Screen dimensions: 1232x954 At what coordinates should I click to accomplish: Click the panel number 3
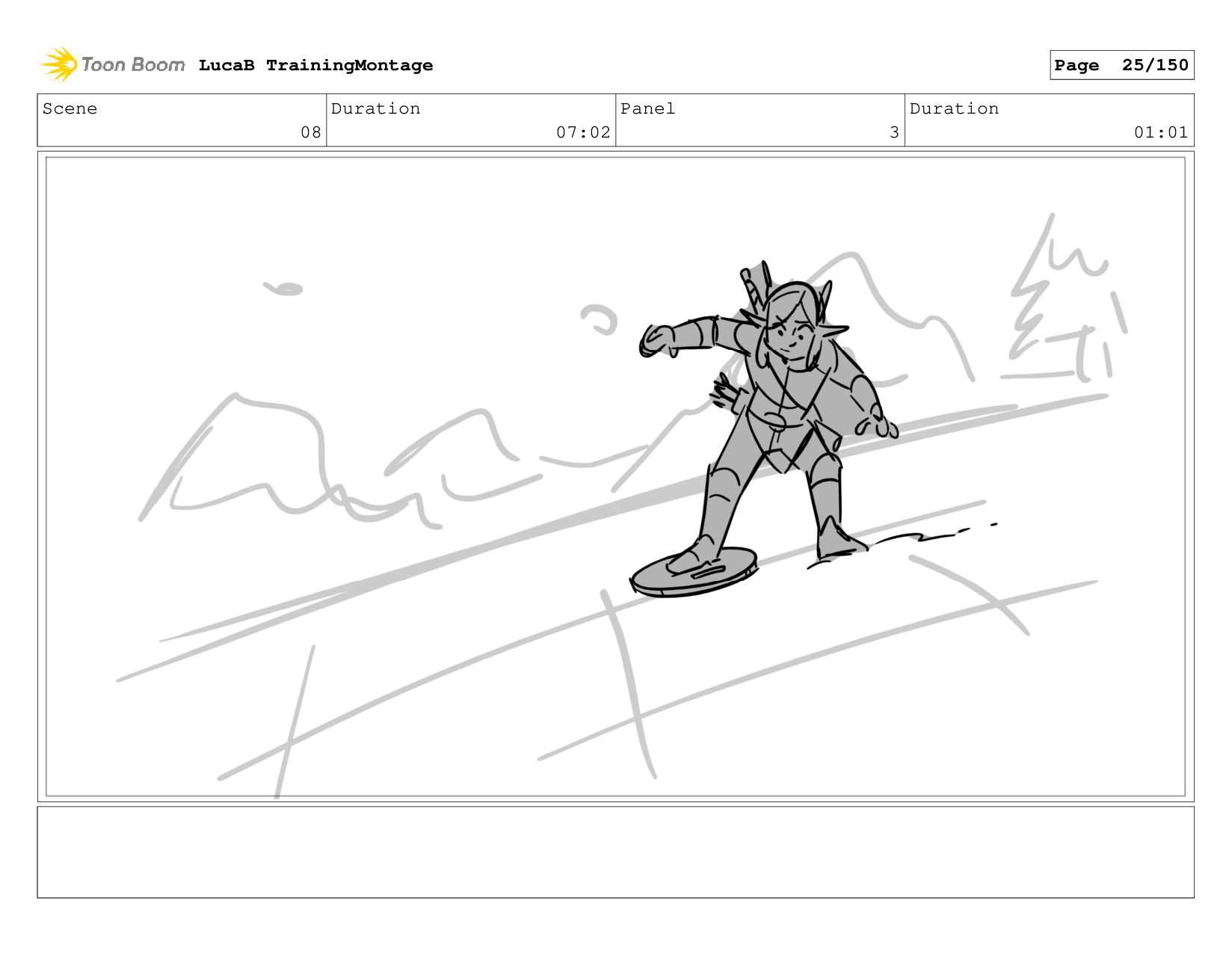click(894, 132)
